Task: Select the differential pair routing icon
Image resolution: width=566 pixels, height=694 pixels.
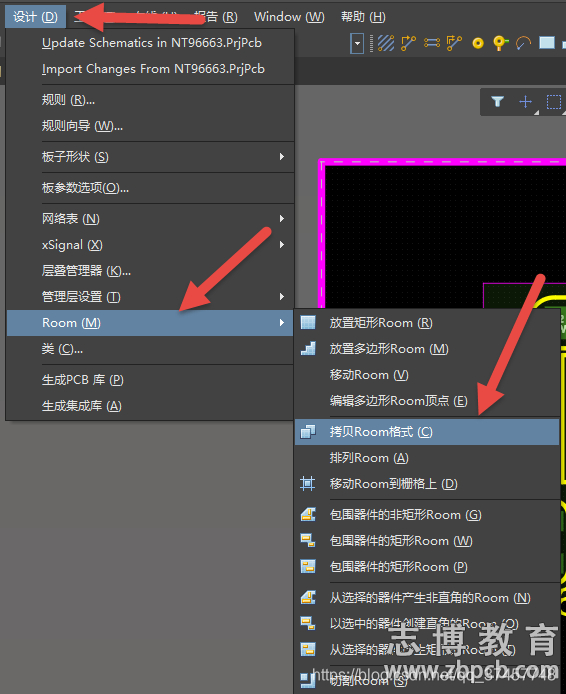Action: click(431, 43)
